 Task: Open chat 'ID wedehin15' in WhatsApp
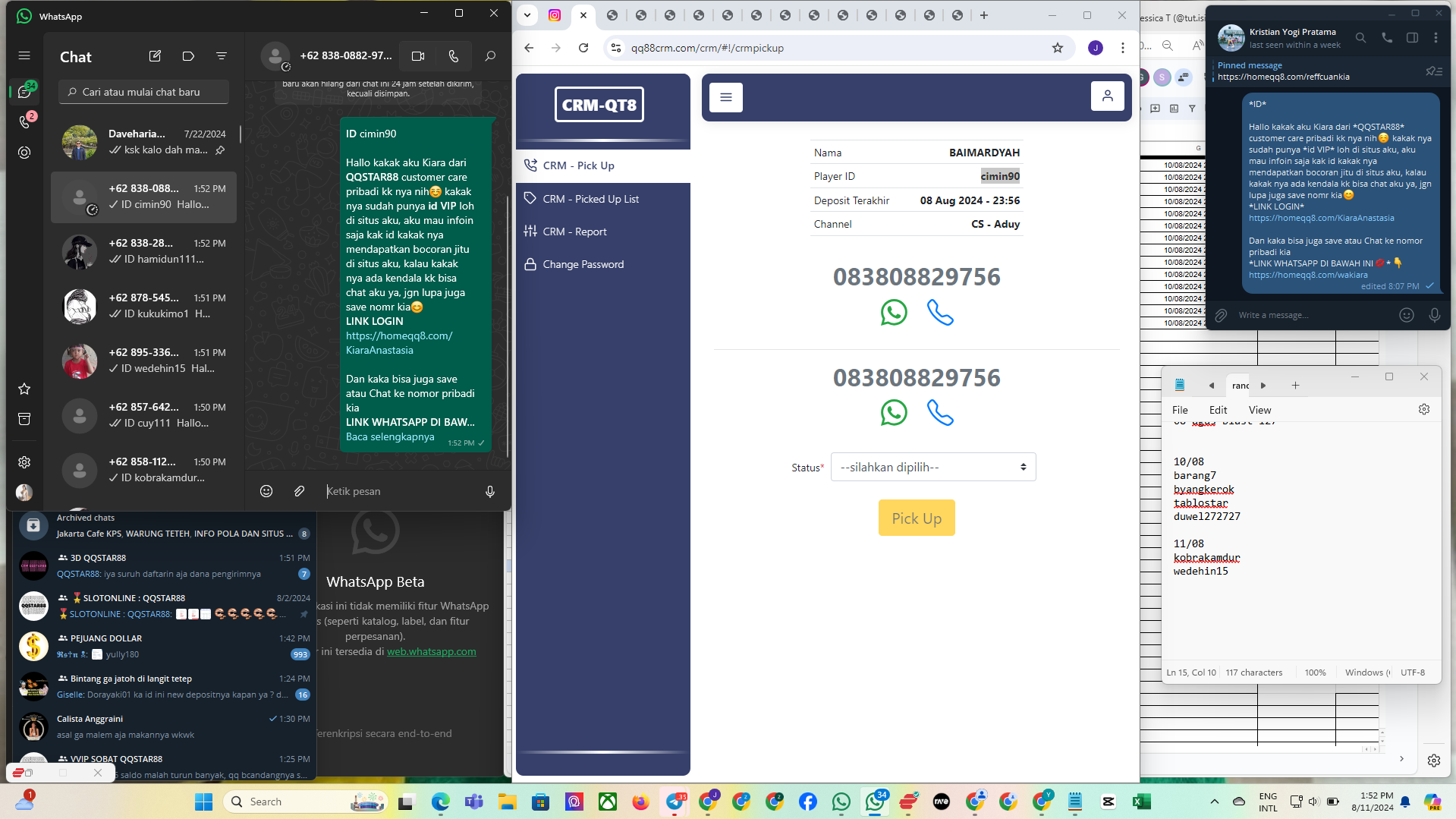144,361
